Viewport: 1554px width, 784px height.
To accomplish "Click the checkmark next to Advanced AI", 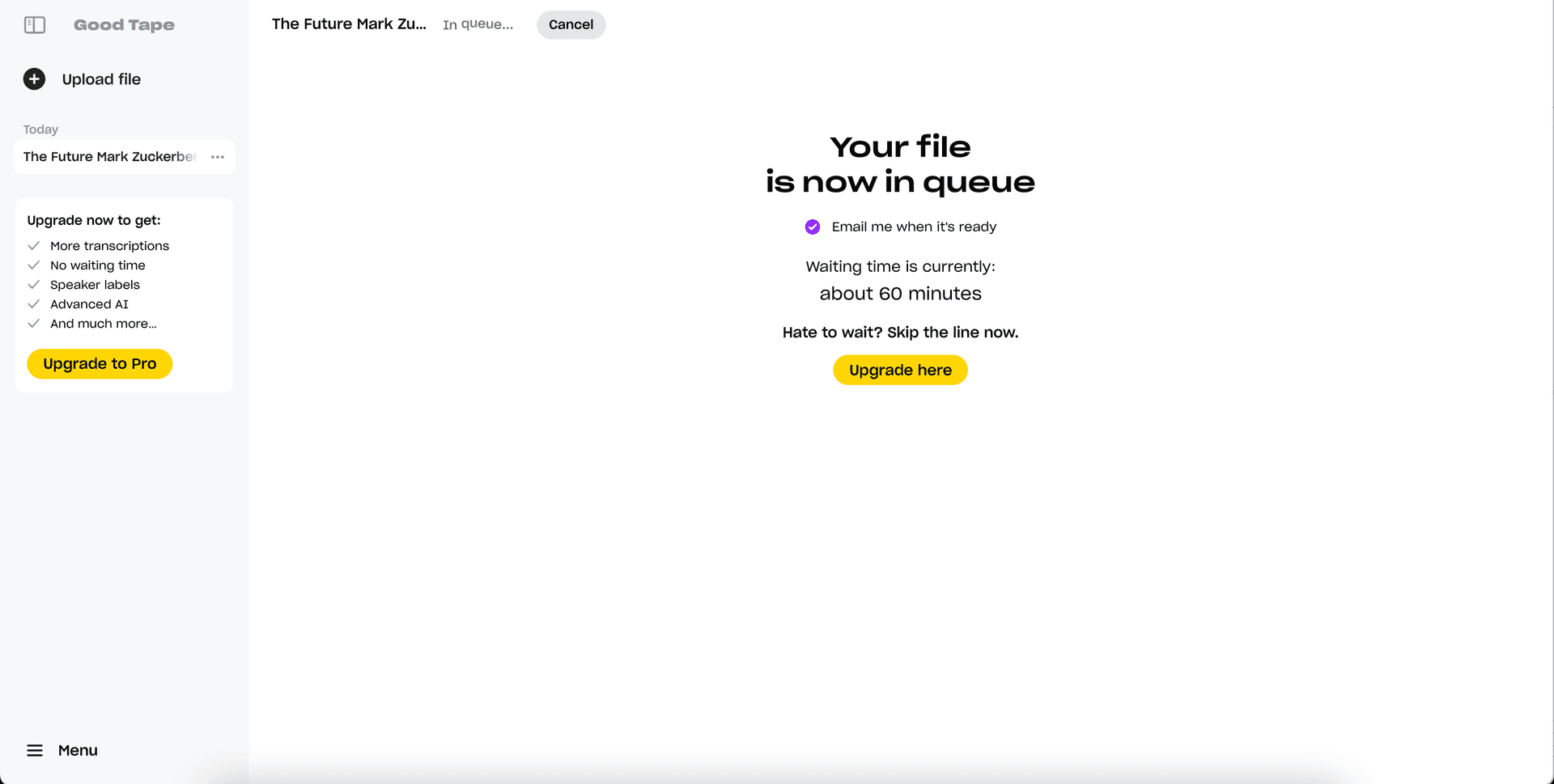I will (x=34, y=304).
